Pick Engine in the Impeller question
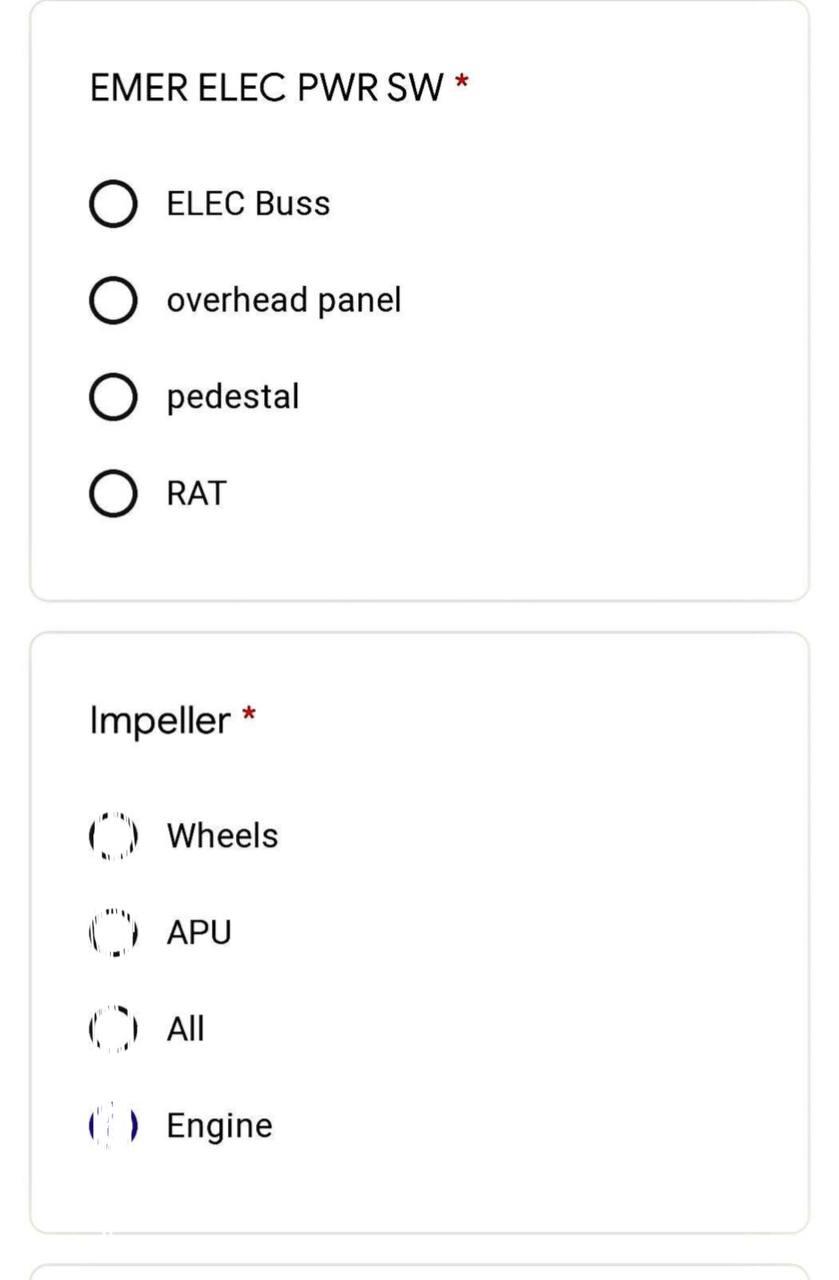Image resolution: width=839 pixels, height=1280 pixels. pyautogui.click(x=113, y=1124)
